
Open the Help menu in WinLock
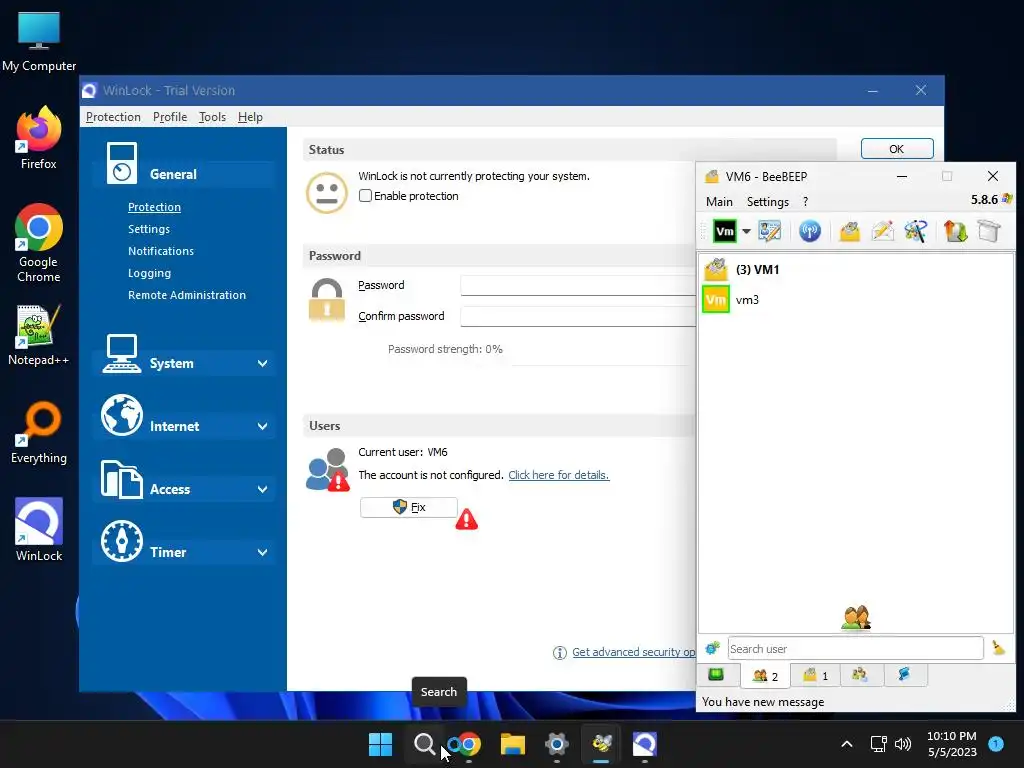point(250,117)
